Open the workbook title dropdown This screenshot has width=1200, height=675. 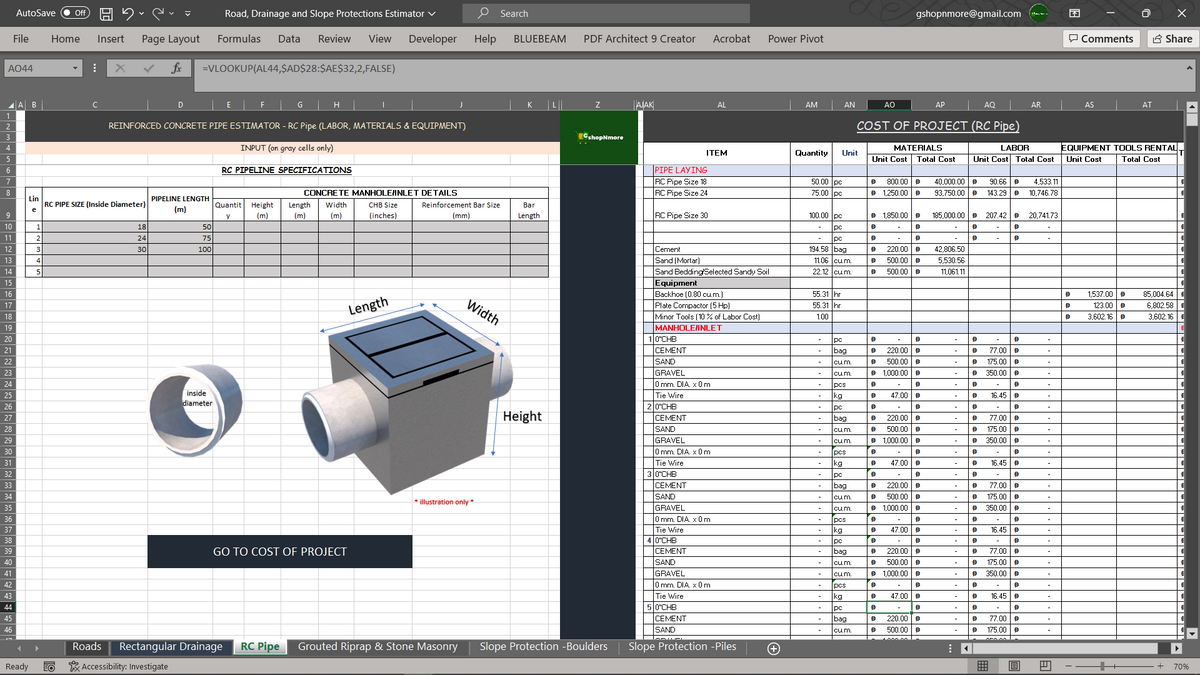[x=432, y=14]
